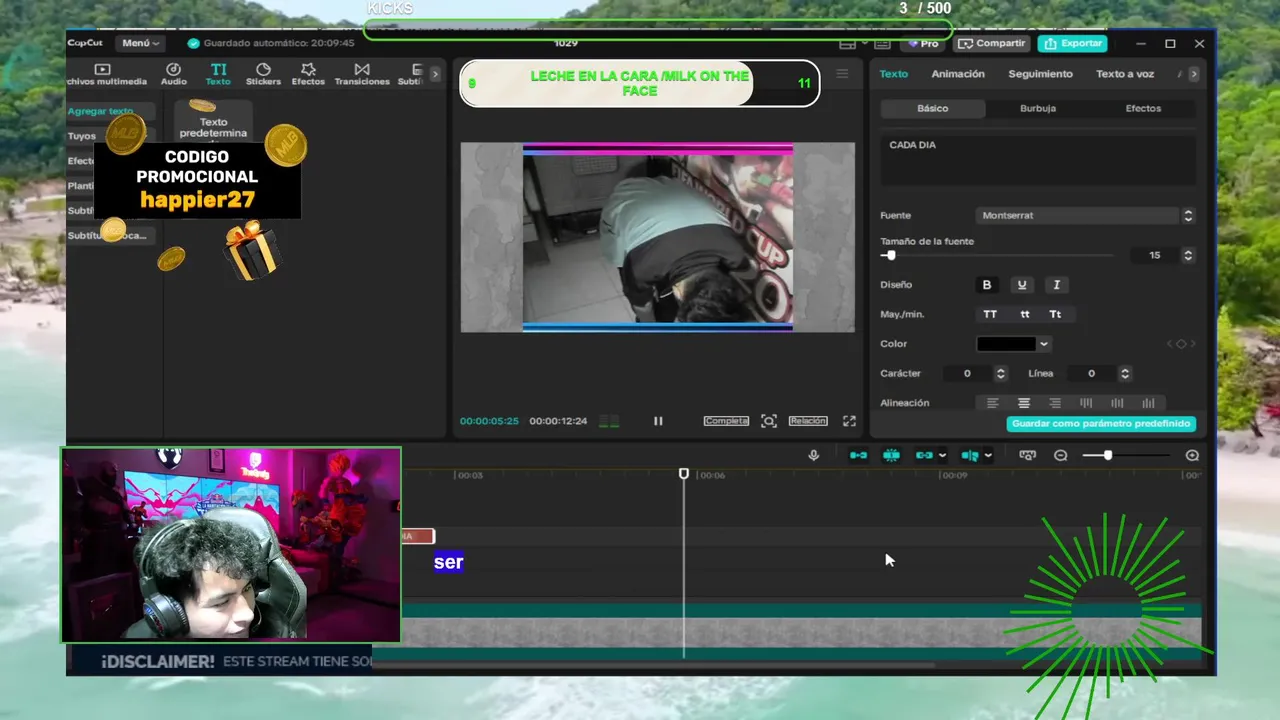
Task: Show more properties tabs with arrow
Action: pyautogui.click(x=1193, y=74)
